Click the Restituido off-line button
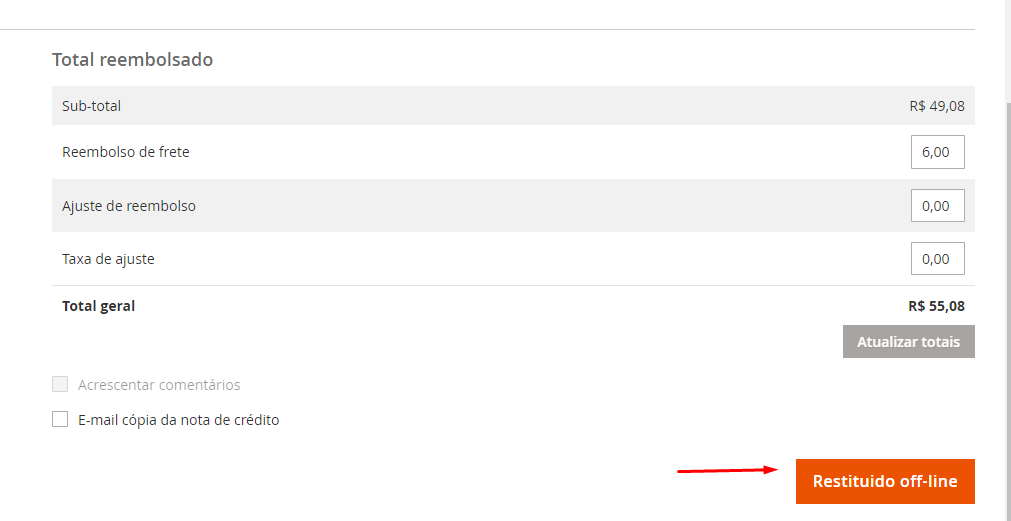 [885, 481]
